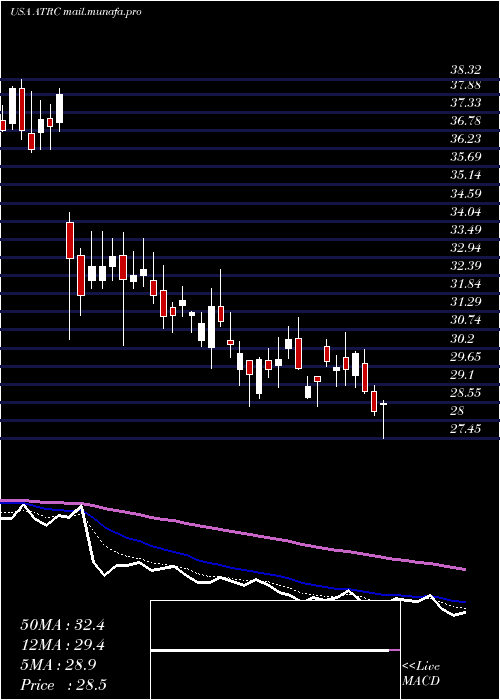The height and width of the screenshot is (700, 500).
Task: Click the 30.74 price axis label
Action: coord(465,320)
